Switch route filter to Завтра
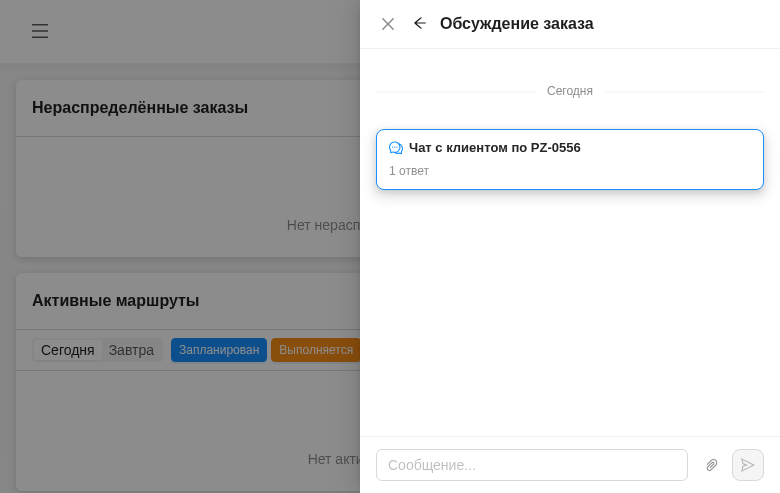The height and width of the screenshot is (493, 780). click(x=131, y=350)
